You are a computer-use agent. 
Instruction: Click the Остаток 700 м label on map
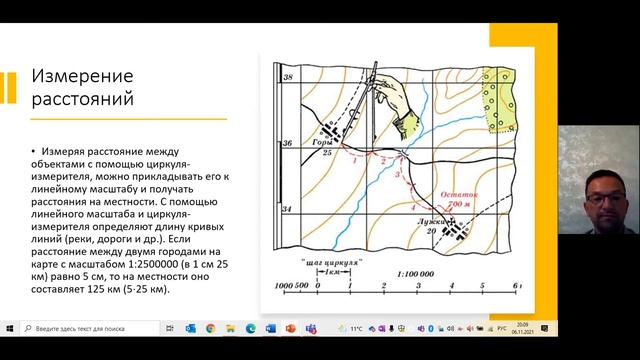[x=459, y=199]
